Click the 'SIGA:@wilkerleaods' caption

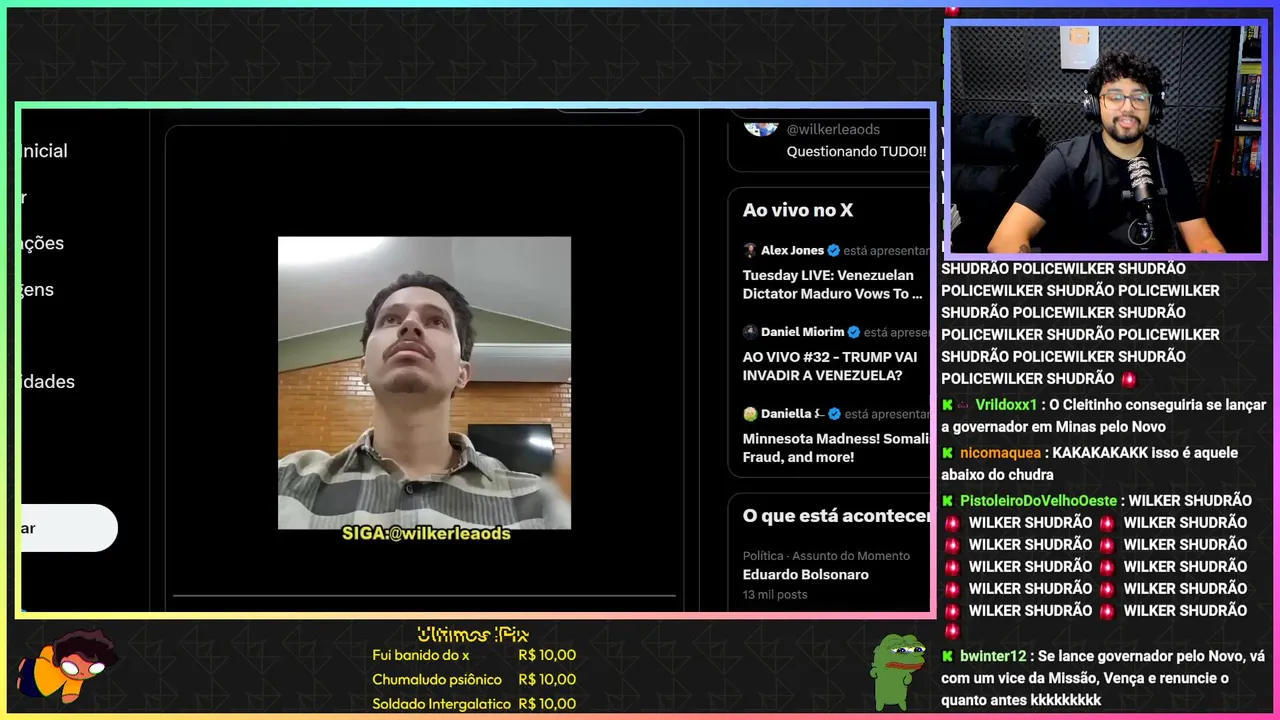tap(426, 534)
